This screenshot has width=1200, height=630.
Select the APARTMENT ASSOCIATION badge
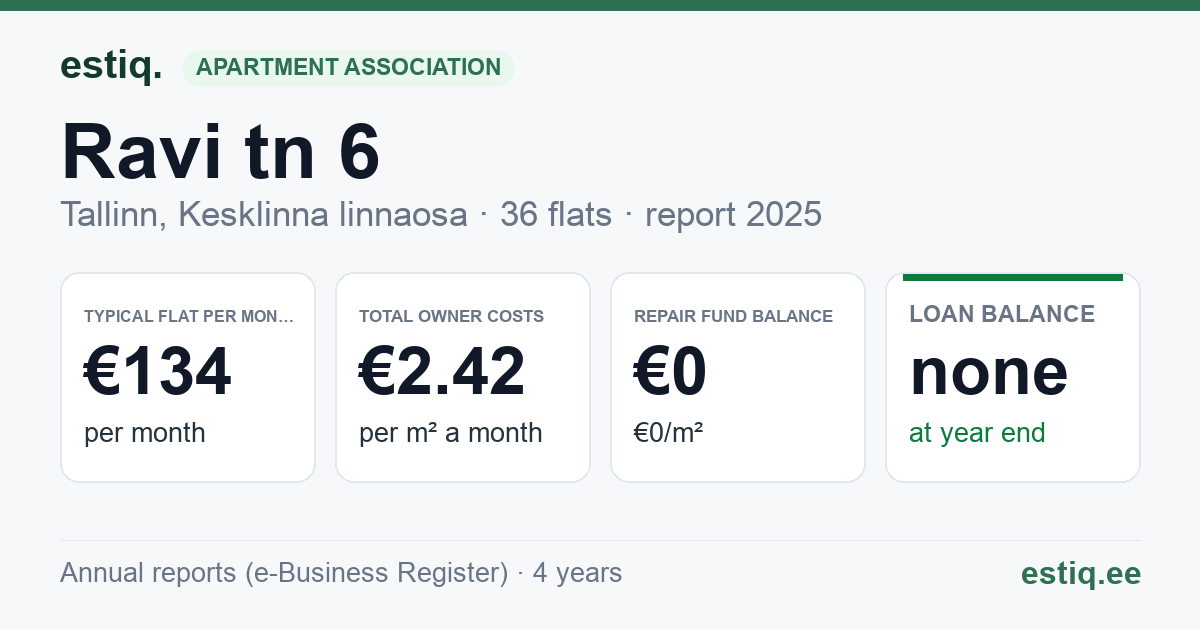point(348,68)
